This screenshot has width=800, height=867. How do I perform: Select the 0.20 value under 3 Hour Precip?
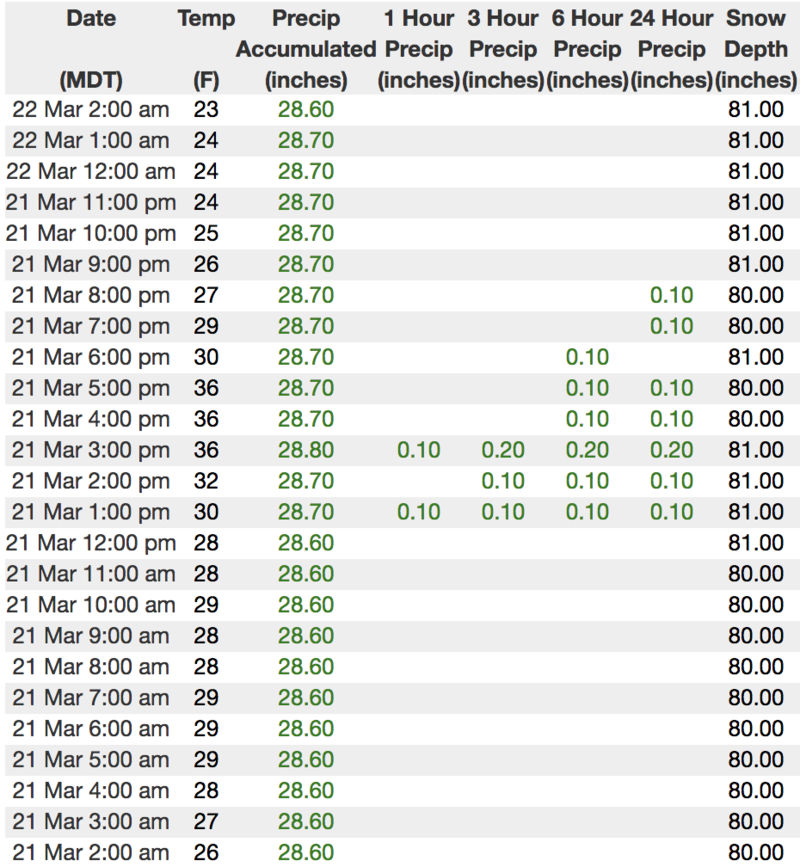coord(503,450)
